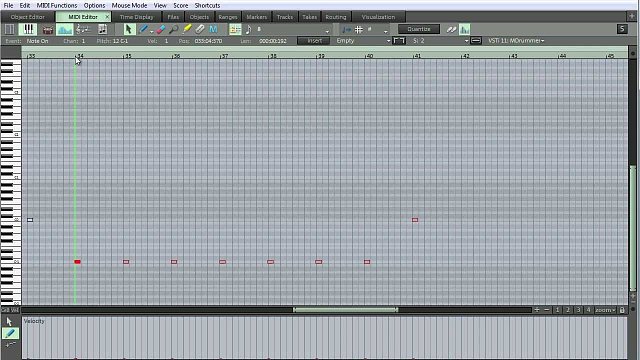Select the velocity lane pencil tool
Screen dimensions: 640x360
(10, 333)
